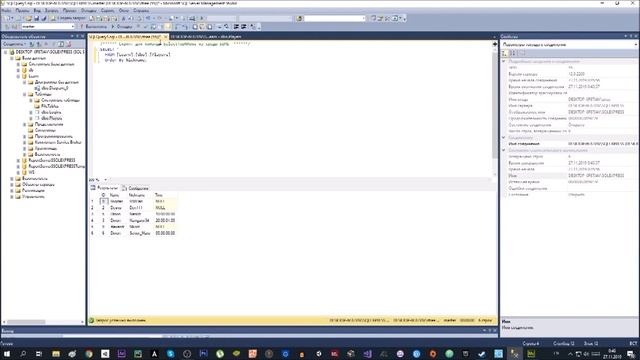Click the Open File folder icon in toolbar
The image size is (640, 360).
point(29,18)
